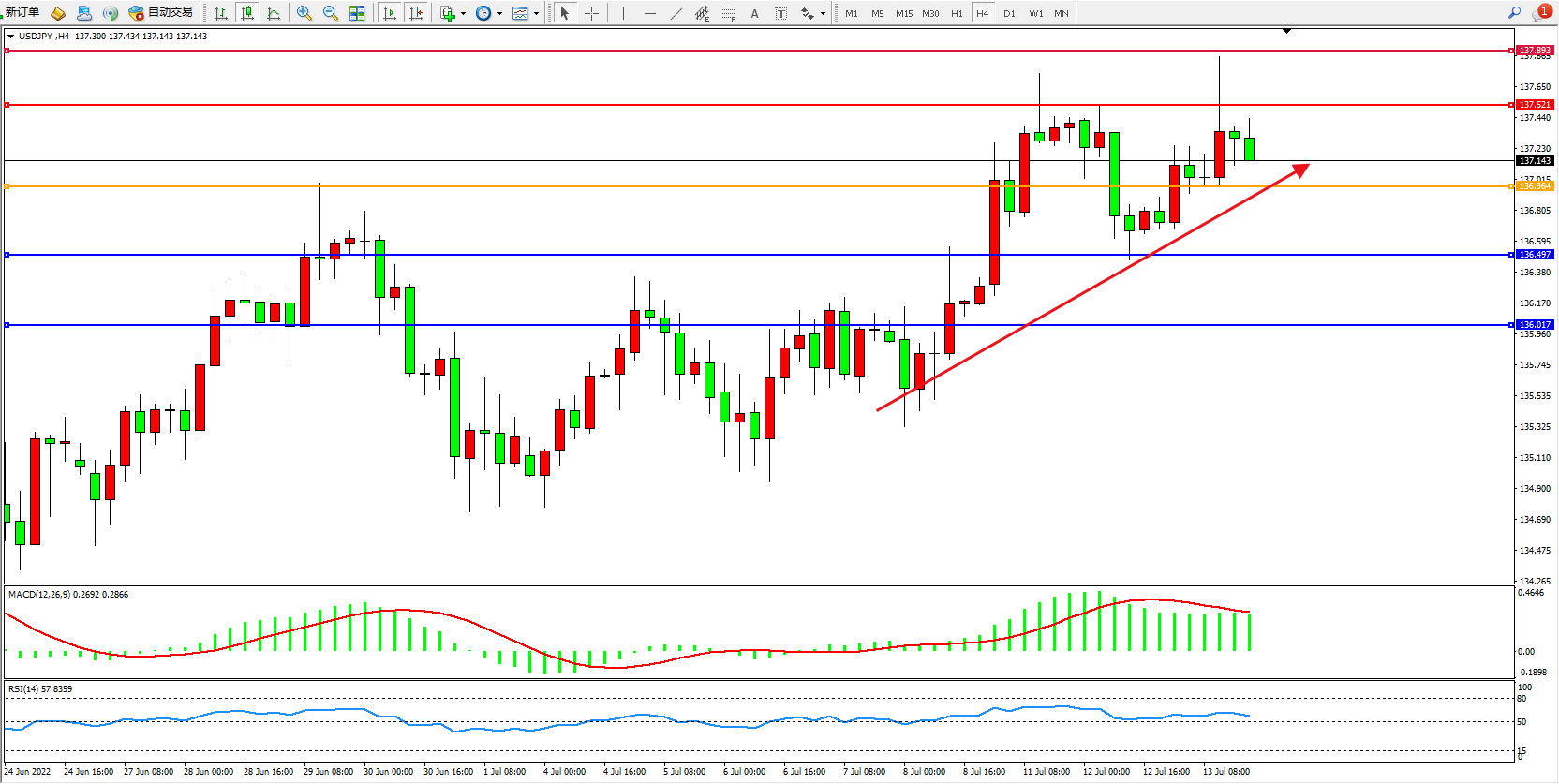Screen dimensions: 1559x784
Task: Pick the trendline drawing tool
Action: [x=676, y=13]
